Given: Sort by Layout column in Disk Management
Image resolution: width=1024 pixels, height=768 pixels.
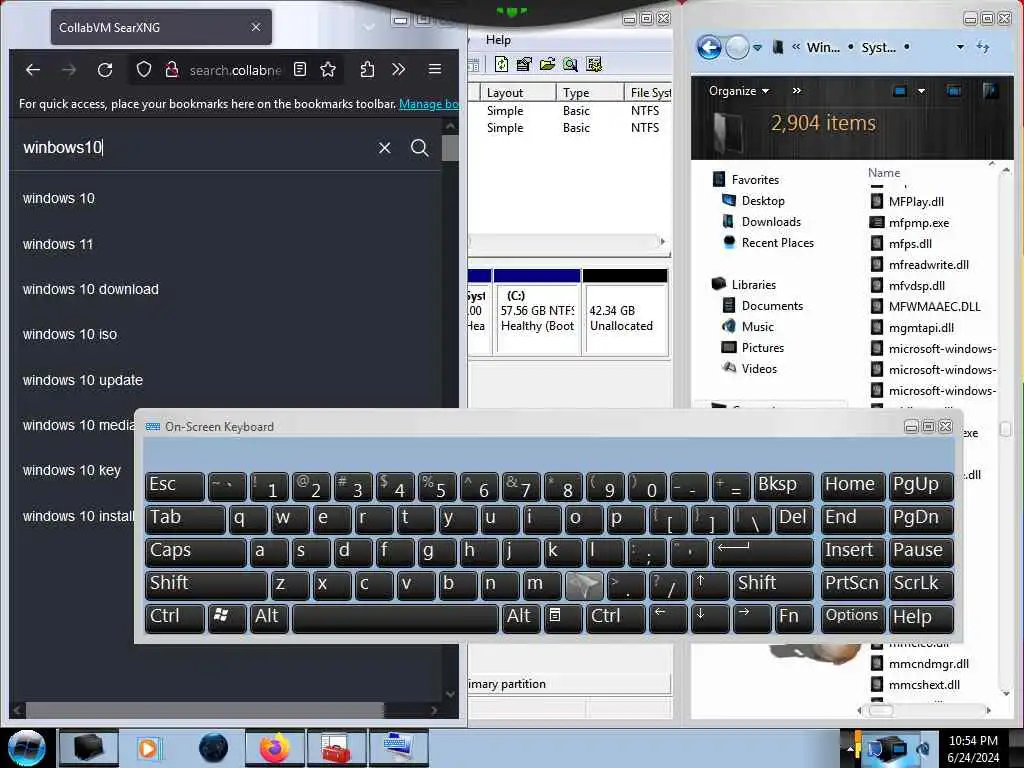Looking at the screenshot, I should 518,92.
